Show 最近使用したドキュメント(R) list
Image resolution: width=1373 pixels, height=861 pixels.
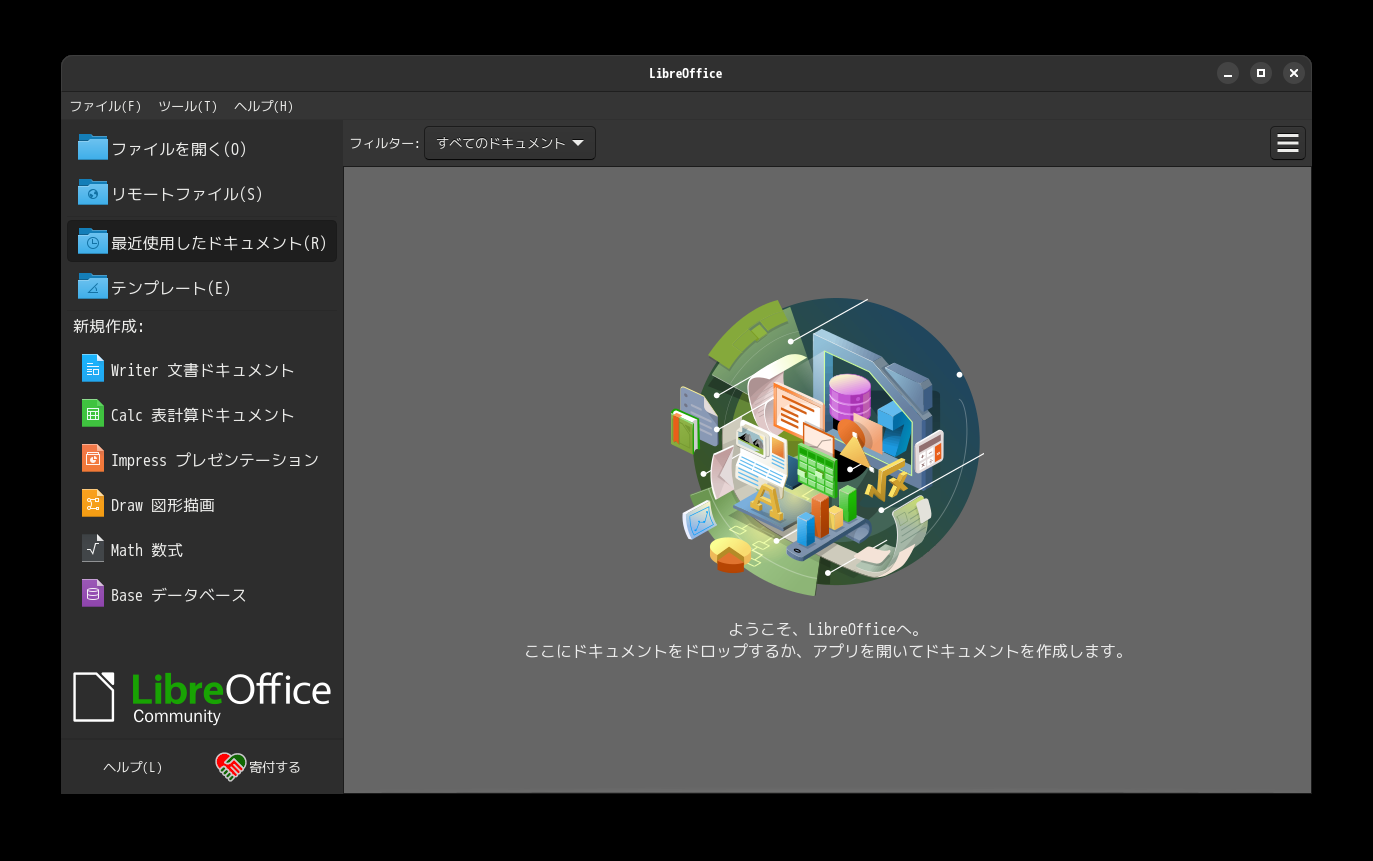point(202,242)
